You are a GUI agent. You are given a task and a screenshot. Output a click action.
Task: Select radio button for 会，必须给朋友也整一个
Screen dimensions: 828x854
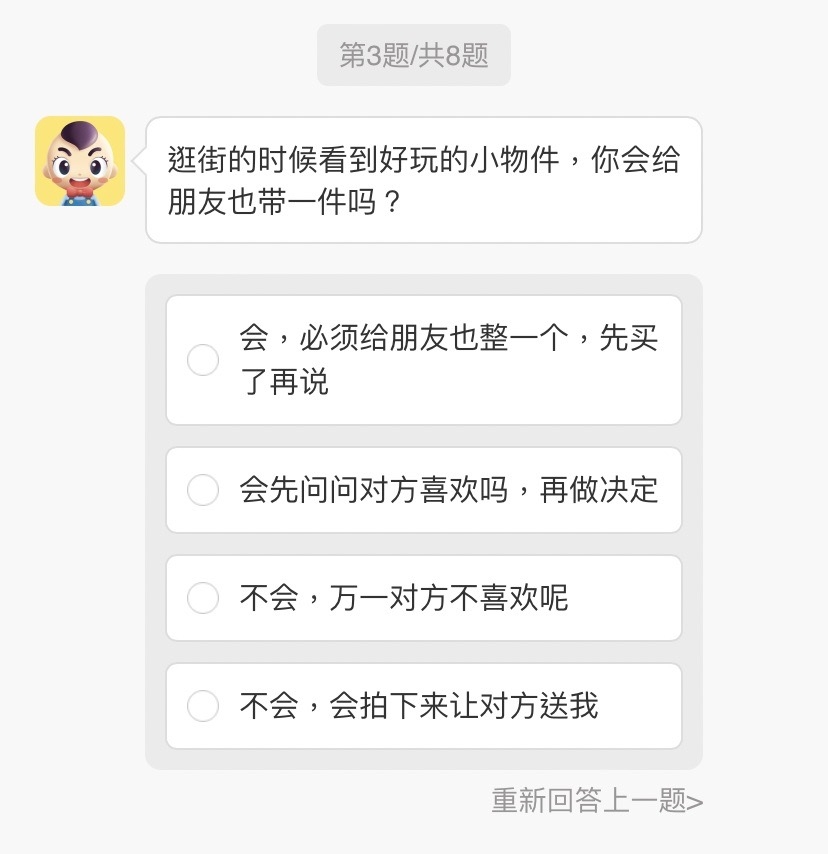coord(203,360)
